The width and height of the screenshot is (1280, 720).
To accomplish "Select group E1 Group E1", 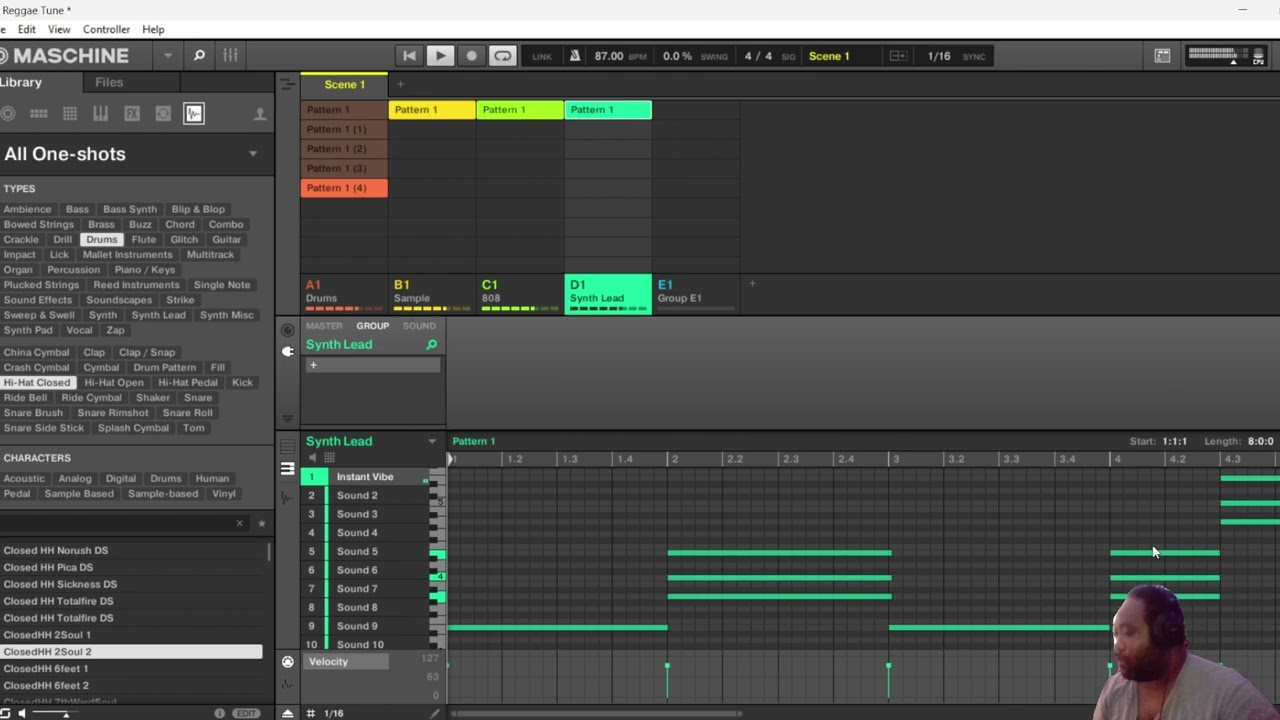I will (x=696, y=293).
